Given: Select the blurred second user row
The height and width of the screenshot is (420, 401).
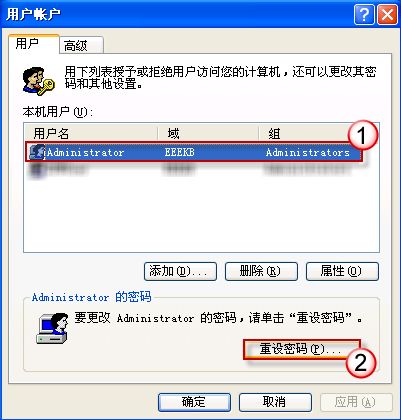Looking at the screenshot, I should point(193,170).
